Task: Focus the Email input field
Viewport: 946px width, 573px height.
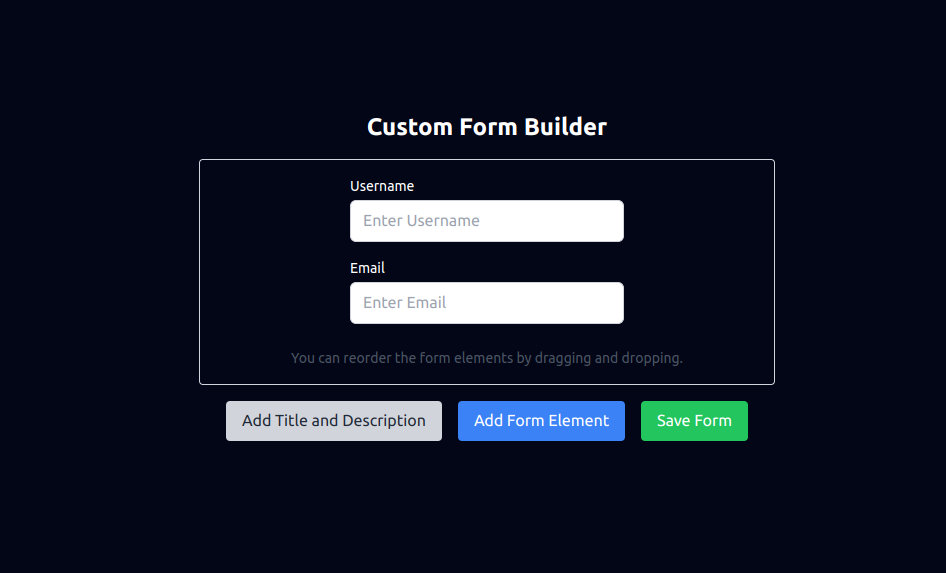Action: click(486, 303)
